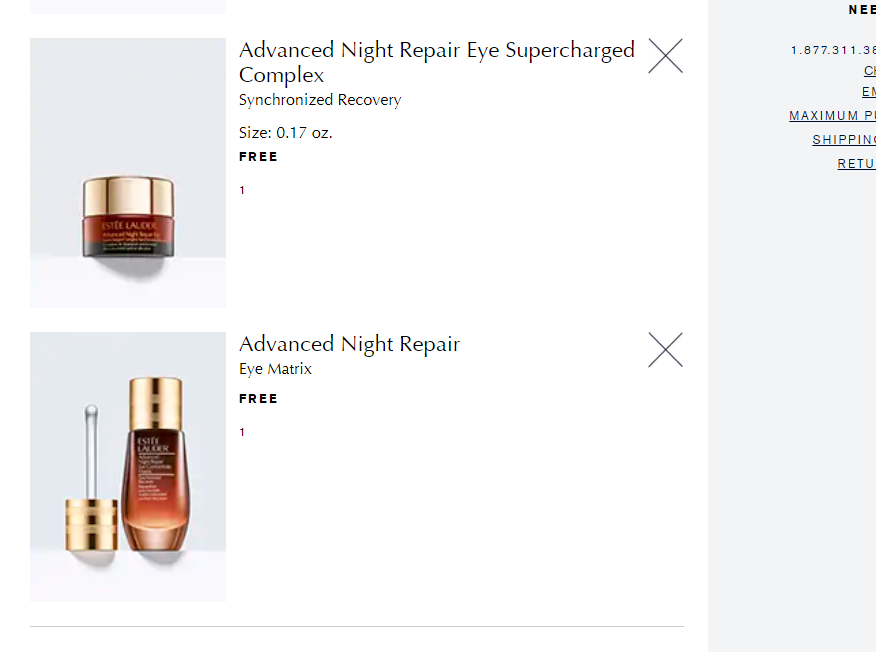Click FREE price label of Eye Supercharged Complex

258,157
